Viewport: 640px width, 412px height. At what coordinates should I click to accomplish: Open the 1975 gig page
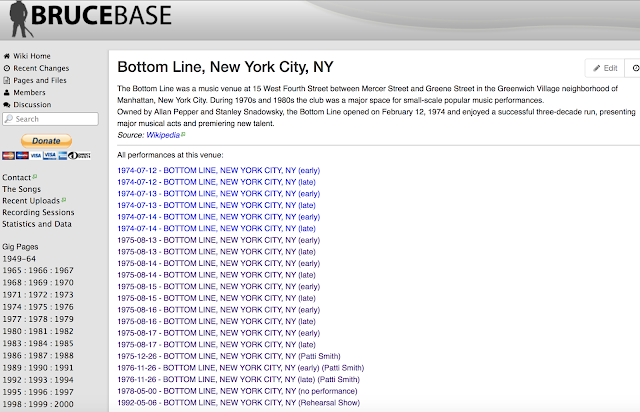click(x=38, y=307)
